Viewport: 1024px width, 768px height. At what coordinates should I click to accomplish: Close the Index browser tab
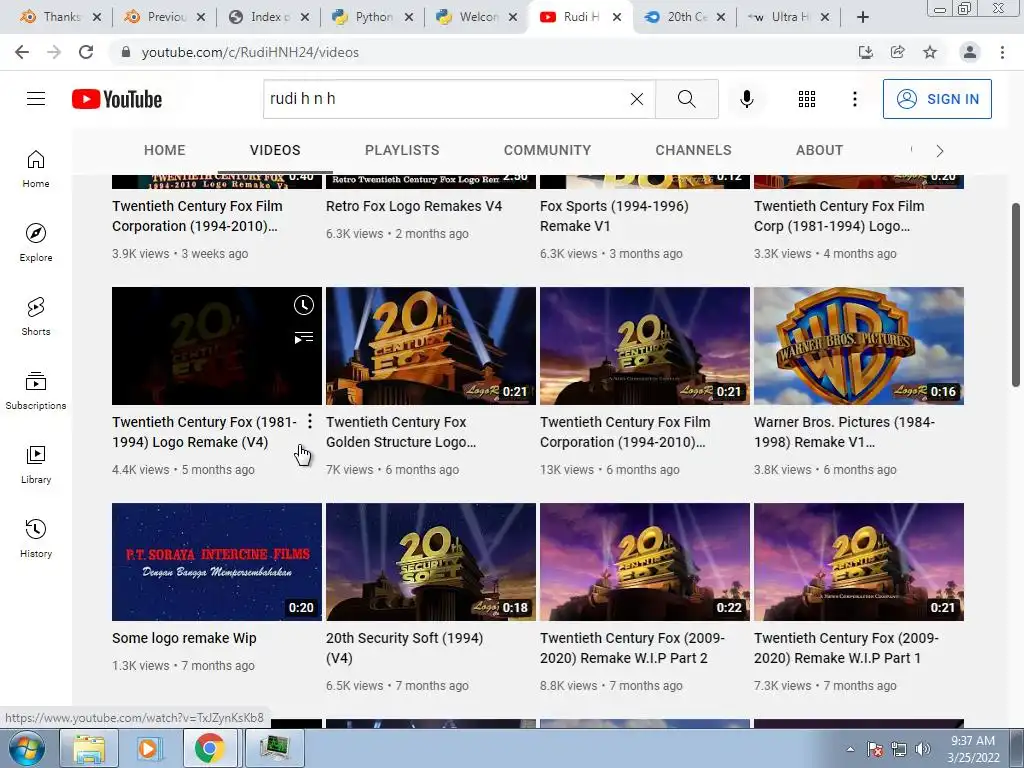click(x=305, y=17)
